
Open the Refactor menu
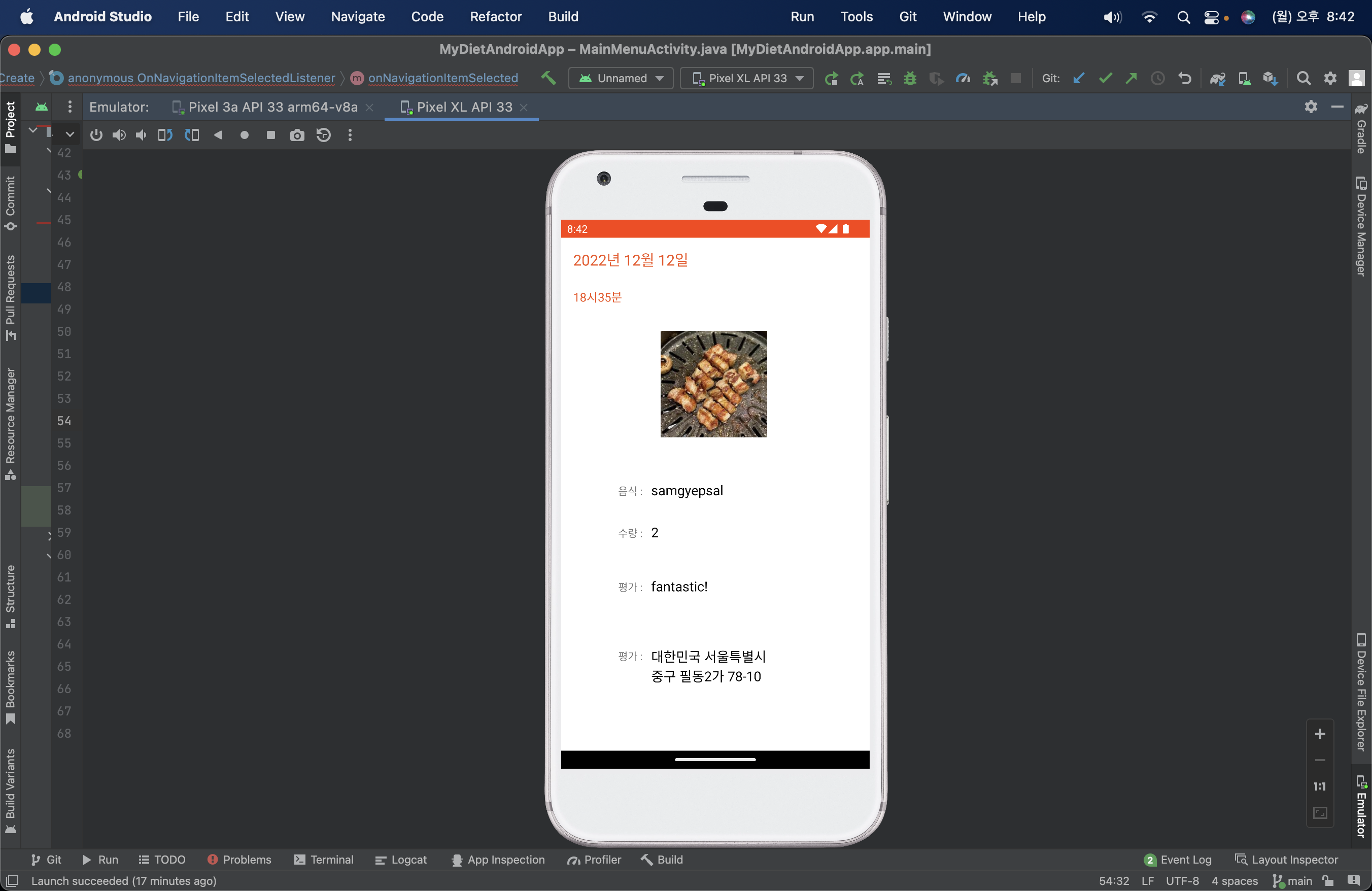click(x=495, y=17)
